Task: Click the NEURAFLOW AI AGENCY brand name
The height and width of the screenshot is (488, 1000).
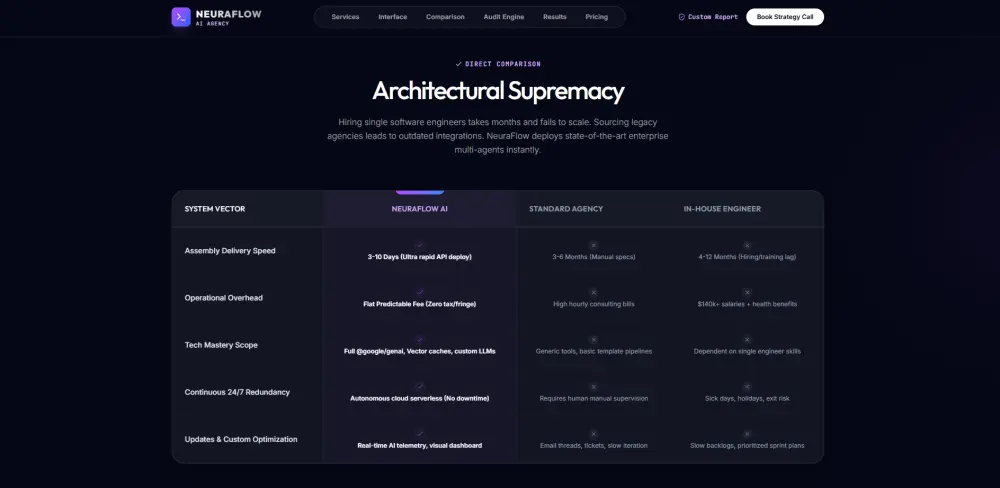Action: [x=228, y=17]
